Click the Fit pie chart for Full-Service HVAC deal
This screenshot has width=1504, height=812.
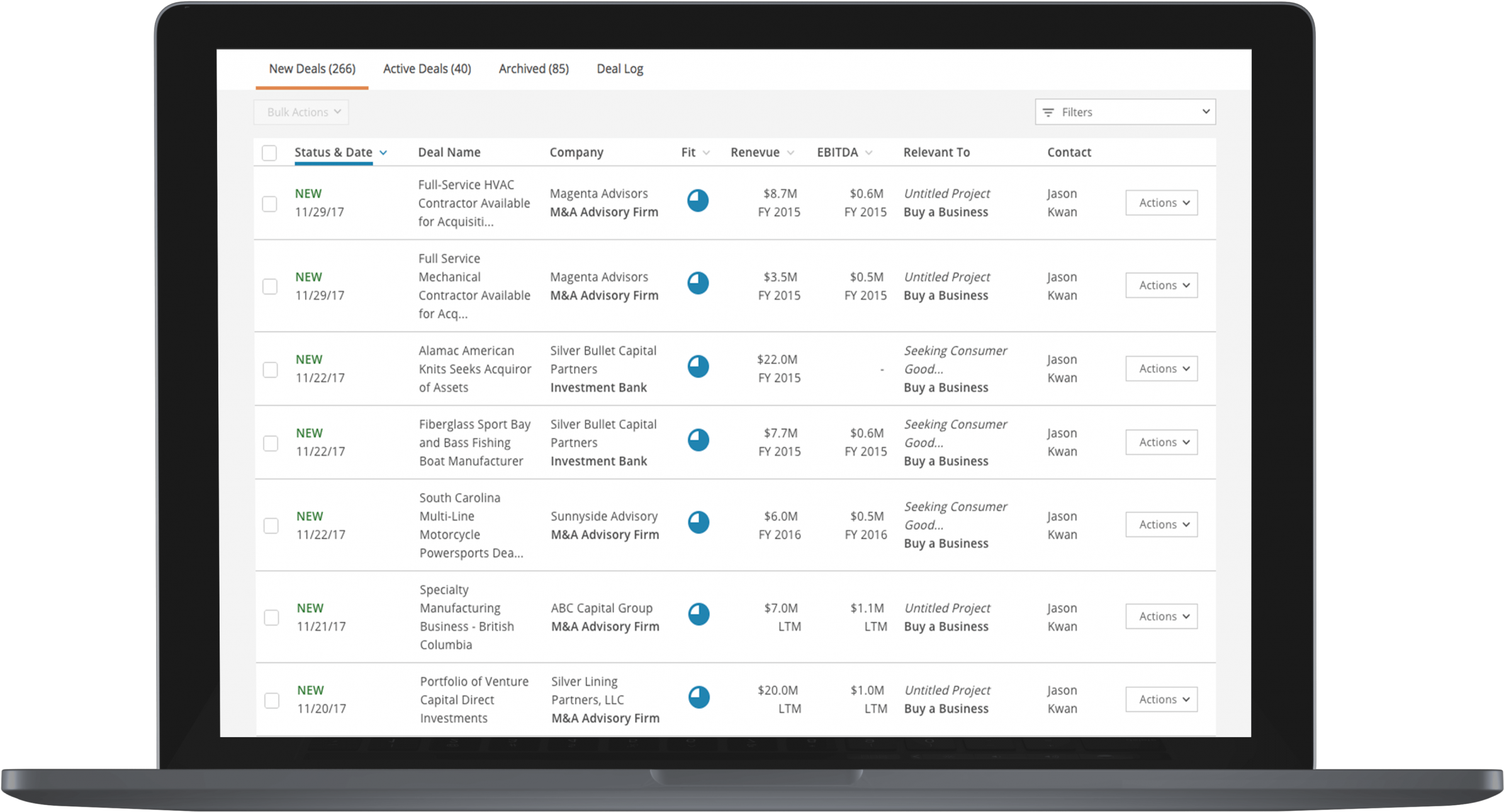tap(698, 201)
